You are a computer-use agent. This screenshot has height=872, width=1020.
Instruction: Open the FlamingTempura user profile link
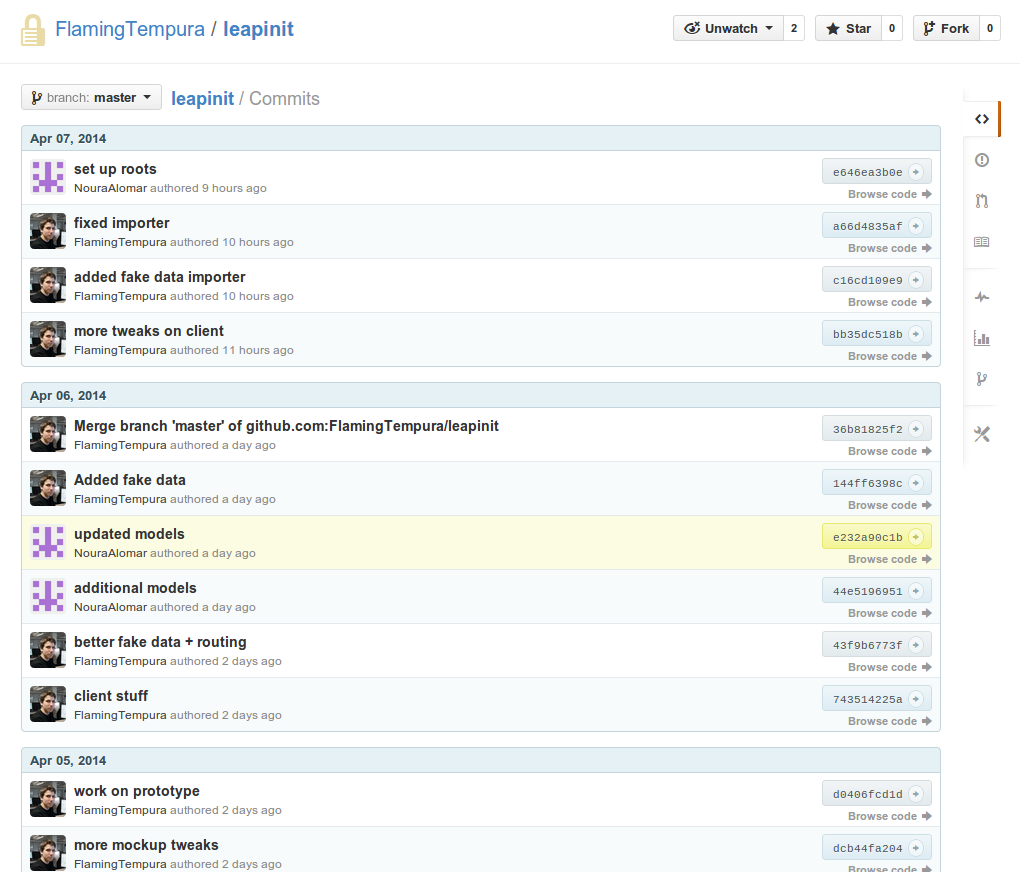tap(129, 29)
